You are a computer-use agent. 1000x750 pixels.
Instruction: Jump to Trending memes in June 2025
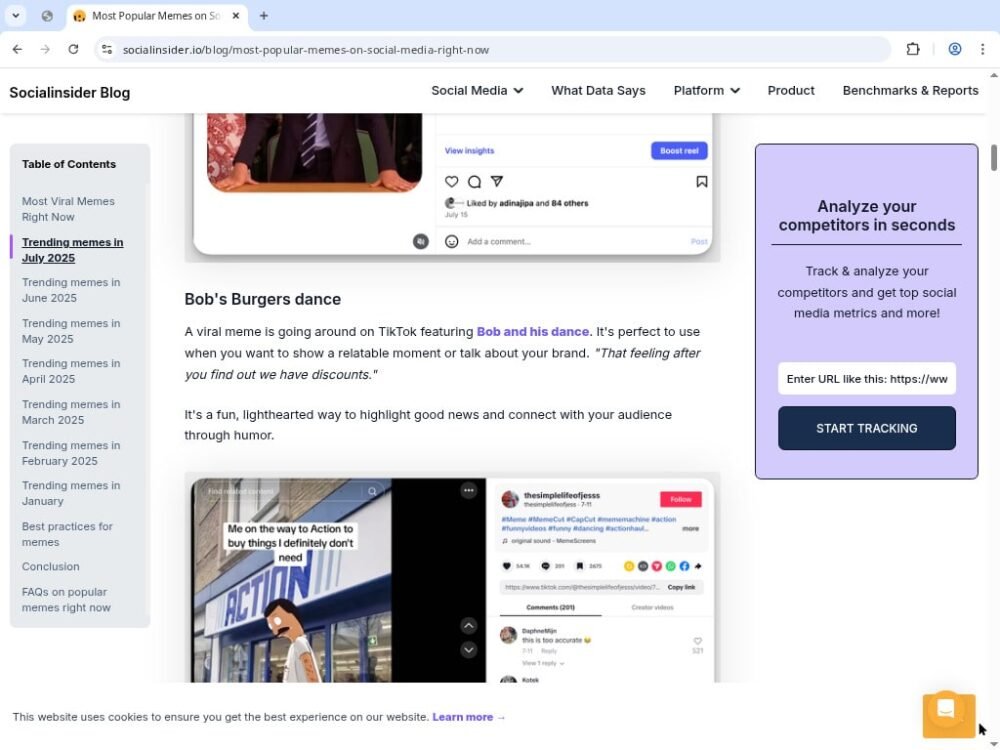[x=71, y=290]
